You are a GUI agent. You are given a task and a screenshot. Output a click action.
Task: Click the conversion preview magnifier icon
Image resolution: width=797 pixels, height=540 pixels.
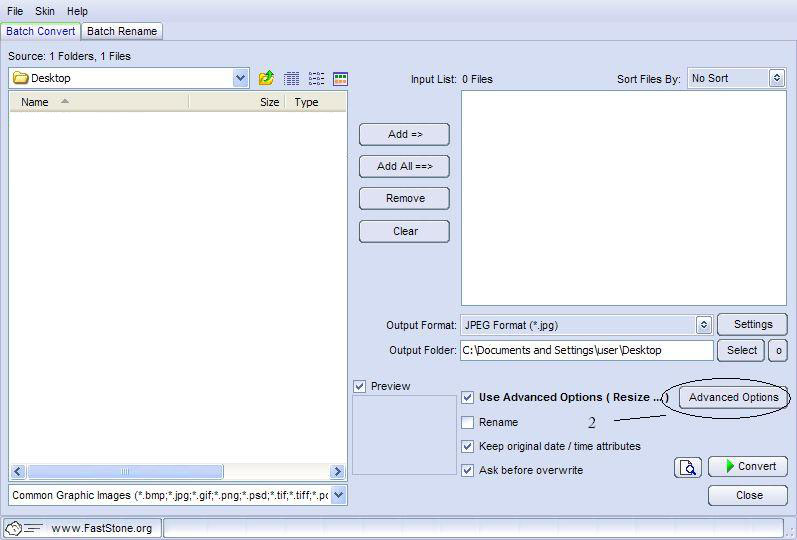click(688, 467)
